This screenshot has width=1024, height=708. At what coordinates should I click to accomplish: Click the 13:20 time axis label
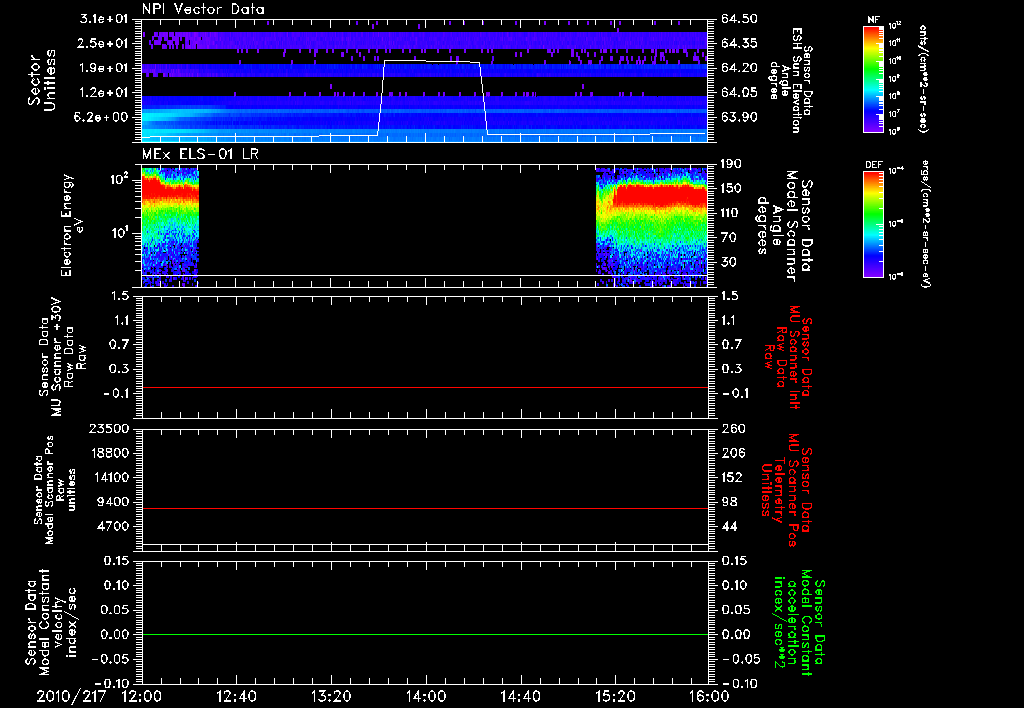tap(331, 696)
